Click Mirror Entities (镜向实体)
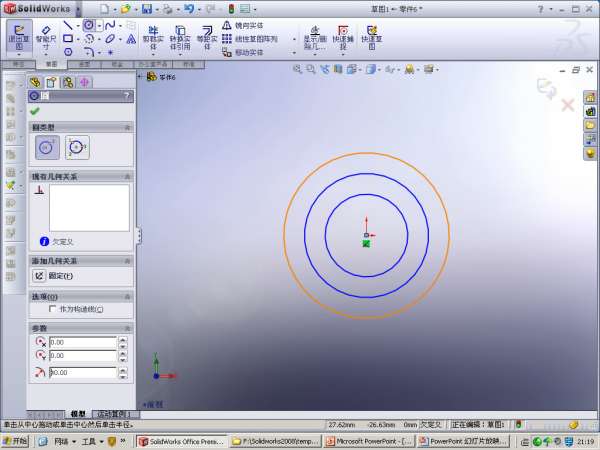The height and width of the screenshot is (450, 600). pos(243,26)
